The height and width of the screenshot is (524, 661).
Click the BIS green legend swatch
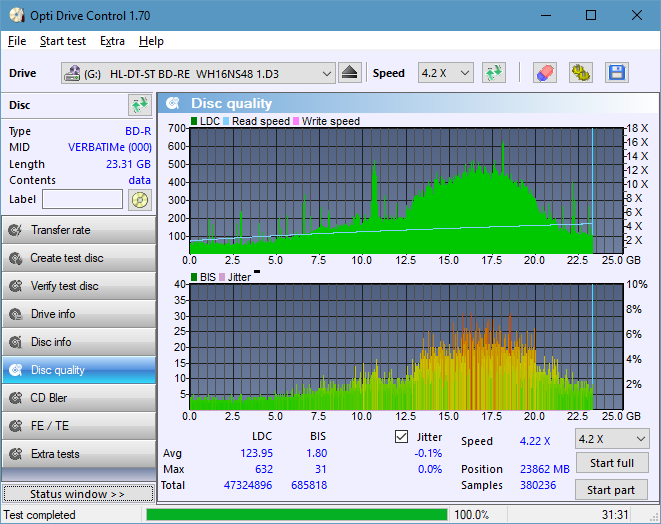194,277
